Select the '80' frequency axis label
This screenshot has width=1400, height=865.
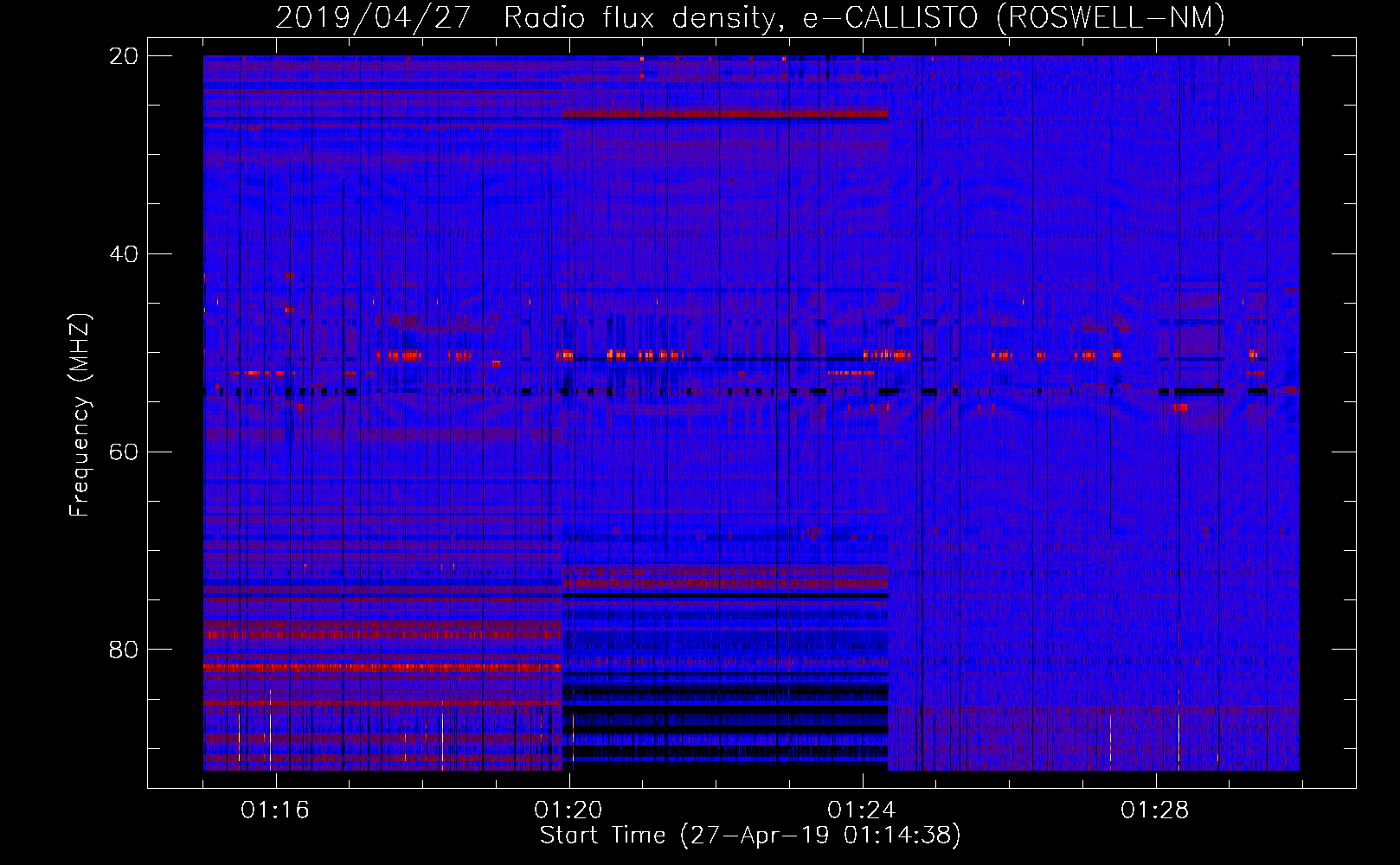pyautogui.click(x=124, y=650)
